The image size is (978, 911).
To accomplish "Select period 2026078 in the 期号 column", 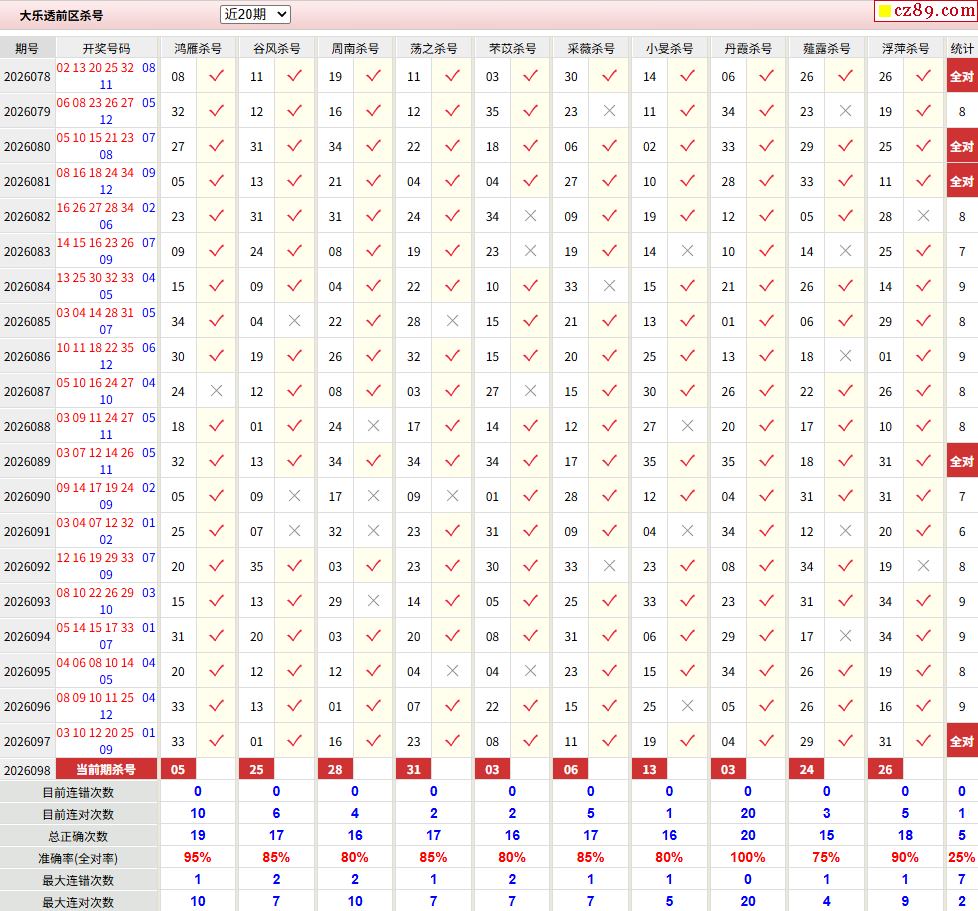I will (27, 77).
